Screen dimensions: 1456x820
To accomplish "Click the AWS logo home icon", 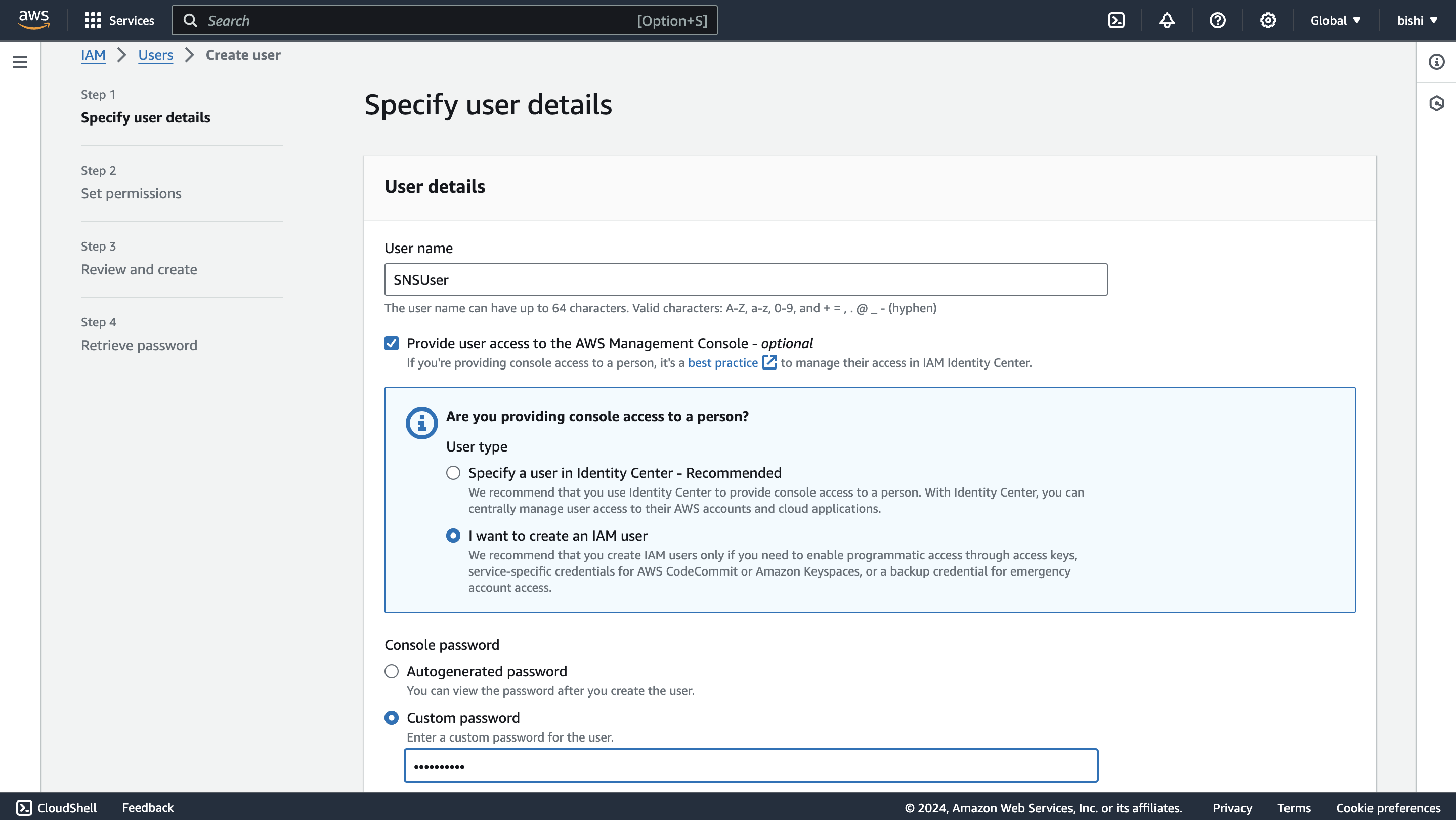I will pyautogui.click(x=34, y=19).
